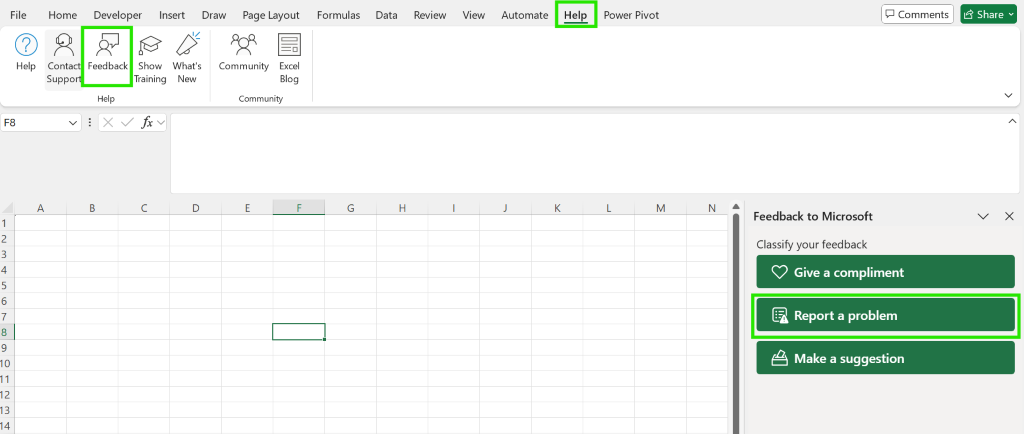Click the Enter formula checkmark icon
The image size is (1024, 434).
tap(127, 122)
